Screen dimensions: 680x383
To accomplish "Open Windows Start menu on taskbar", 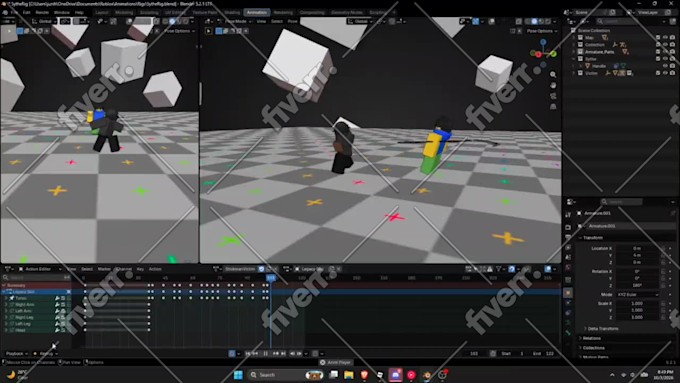I will [x=238, y=375].
